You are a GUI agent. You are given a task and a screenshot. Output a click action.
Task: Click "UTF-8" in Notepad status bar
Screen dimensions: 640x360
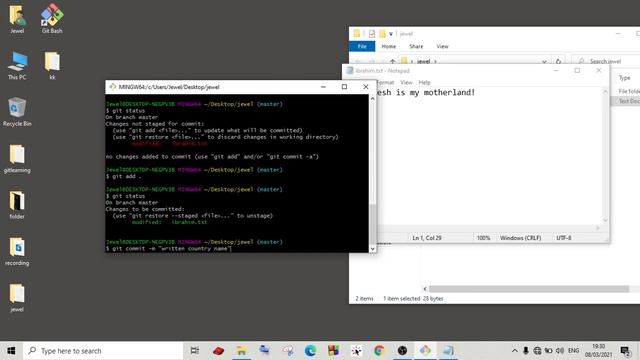tap(564, 238)
